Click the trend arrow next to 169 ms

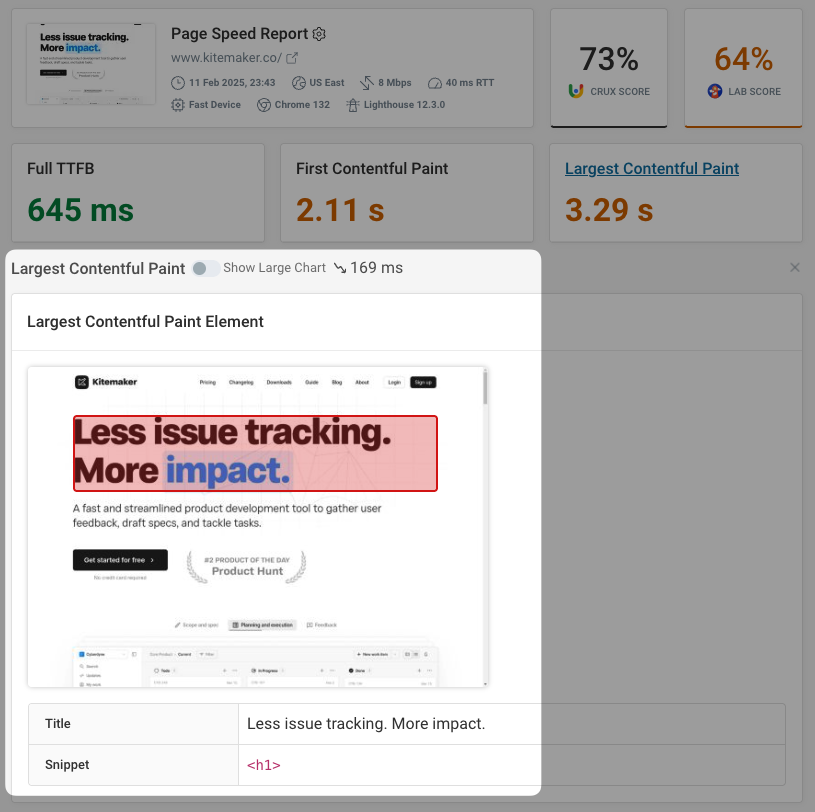point(339,268)
